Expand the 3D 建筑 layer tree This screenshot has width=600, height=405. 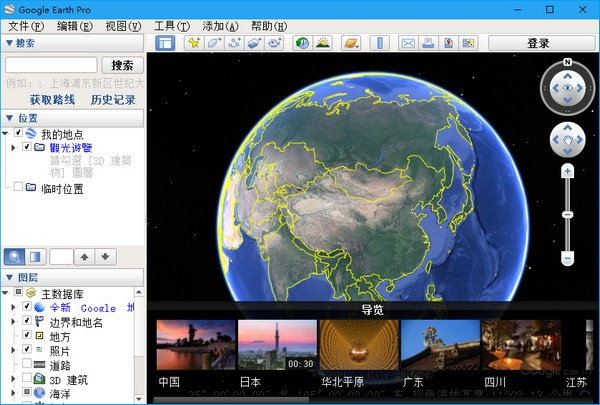(13, 379)
